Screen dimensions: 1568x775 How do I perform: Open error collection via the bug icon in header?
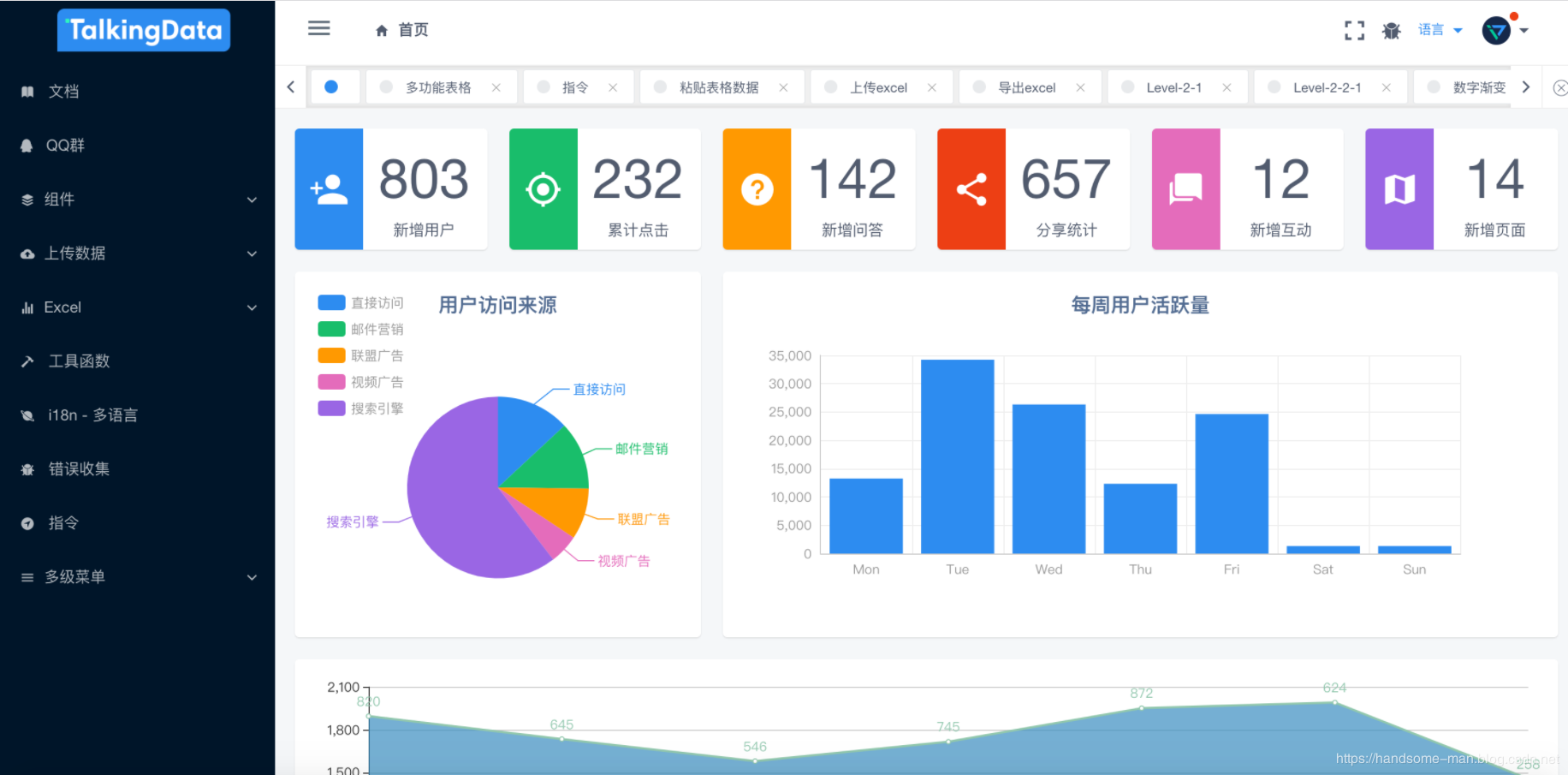[1392, 30]
